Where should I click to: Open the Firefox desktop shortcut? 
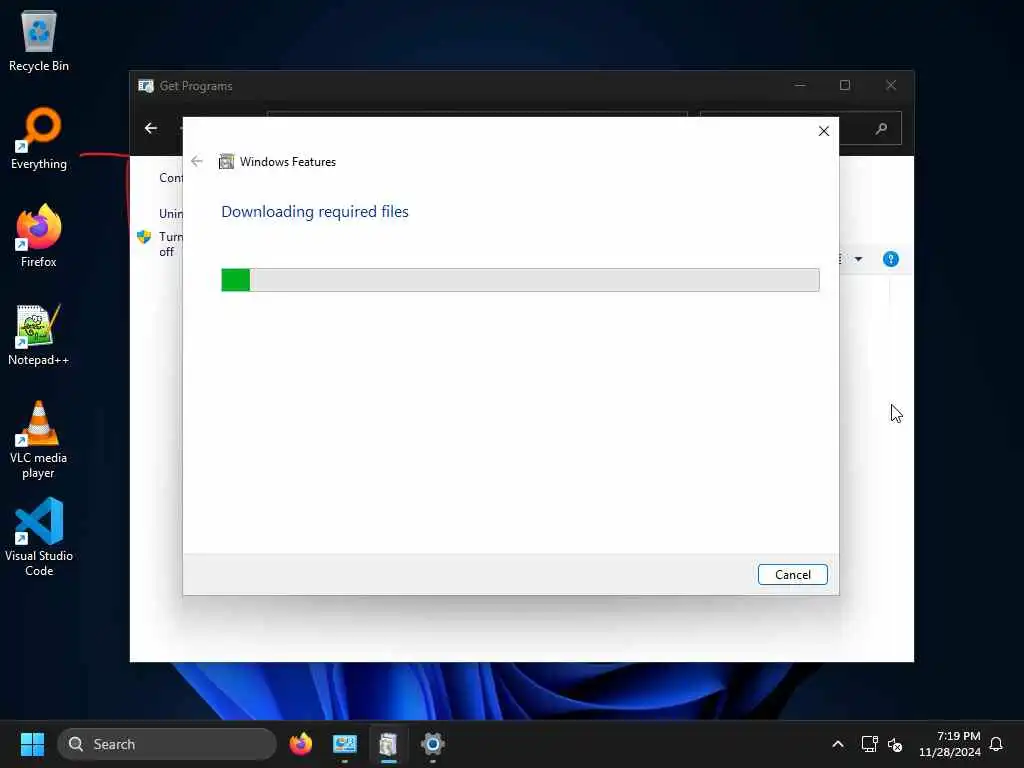click(39, 236)
